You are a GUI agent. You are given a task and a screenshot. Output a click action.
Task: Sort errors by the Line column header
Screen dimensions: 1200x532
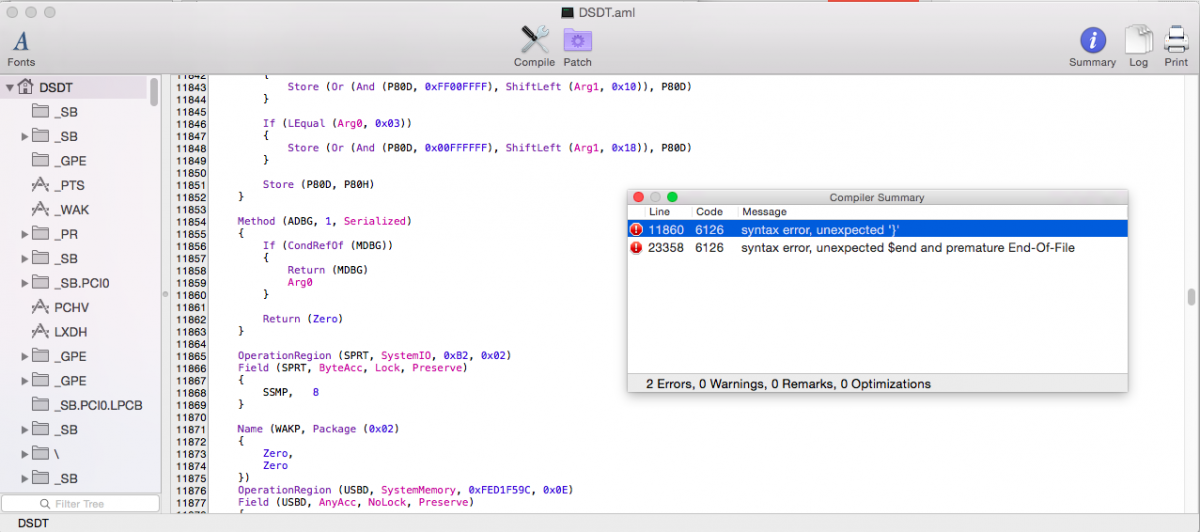(660, 212)
